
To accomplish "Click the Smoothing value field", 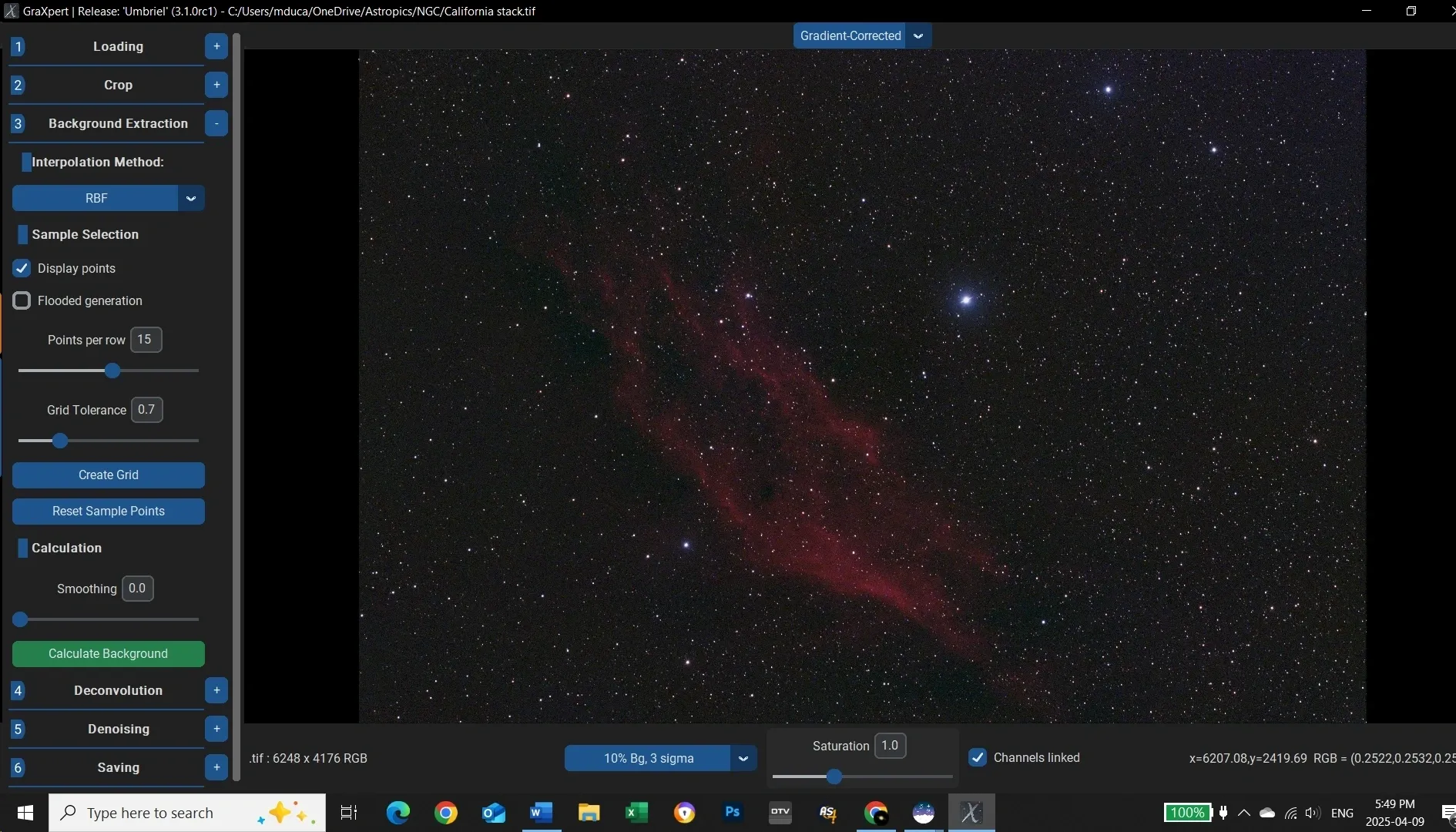I will 137,589.
